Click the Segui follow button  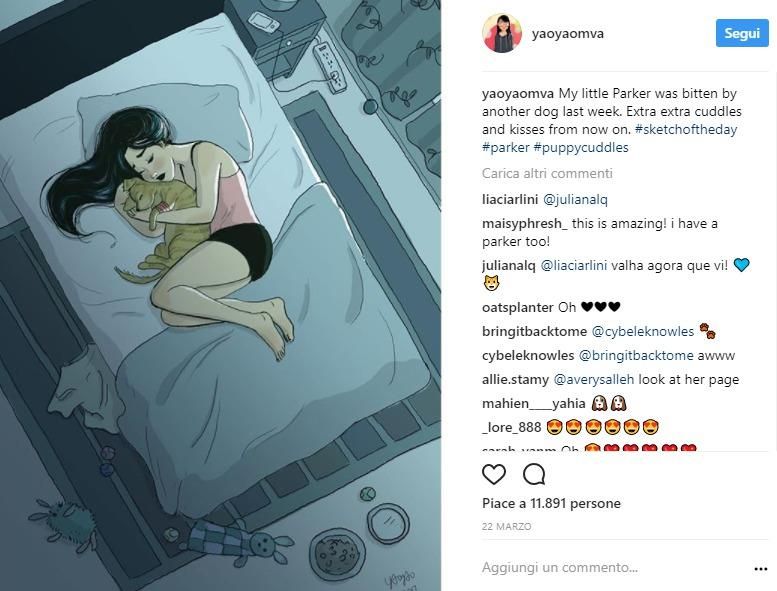point(742,33)
